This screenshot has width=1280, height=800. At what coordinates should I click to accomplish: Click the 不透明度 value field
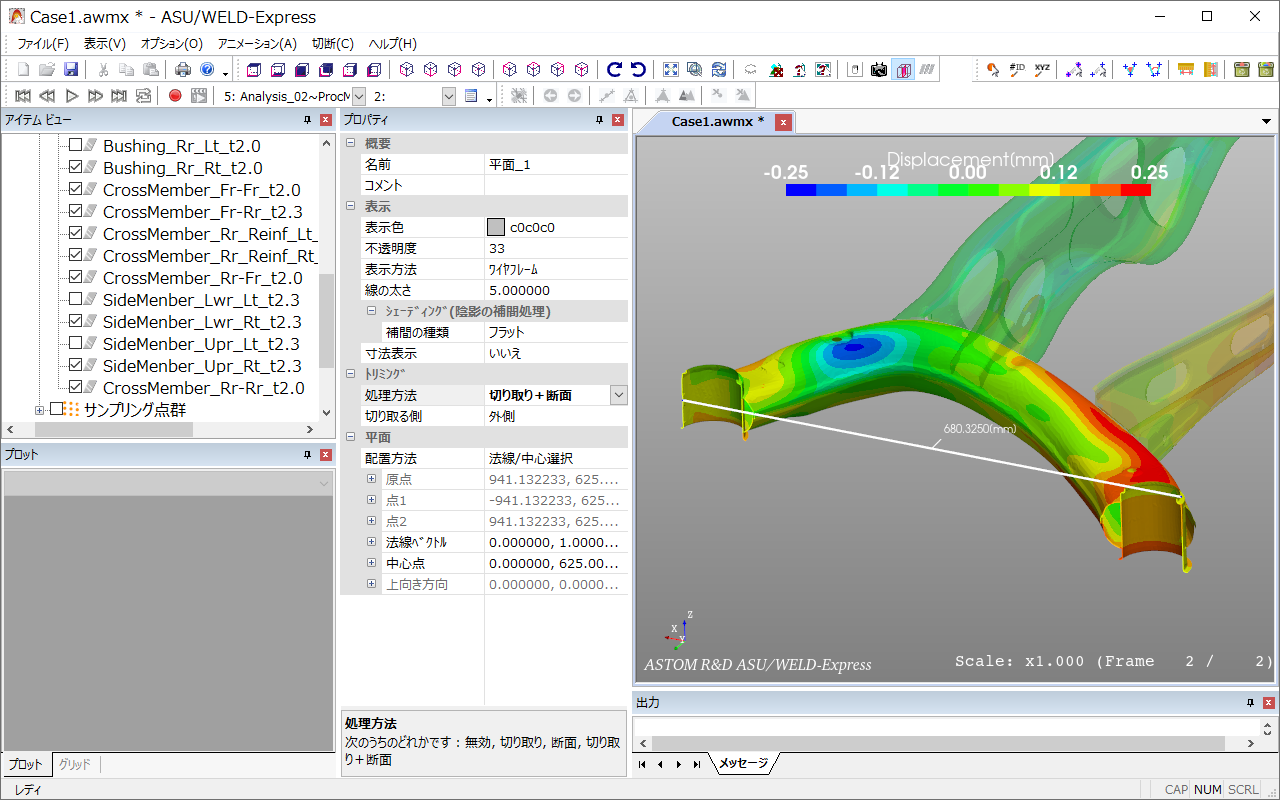555,248
